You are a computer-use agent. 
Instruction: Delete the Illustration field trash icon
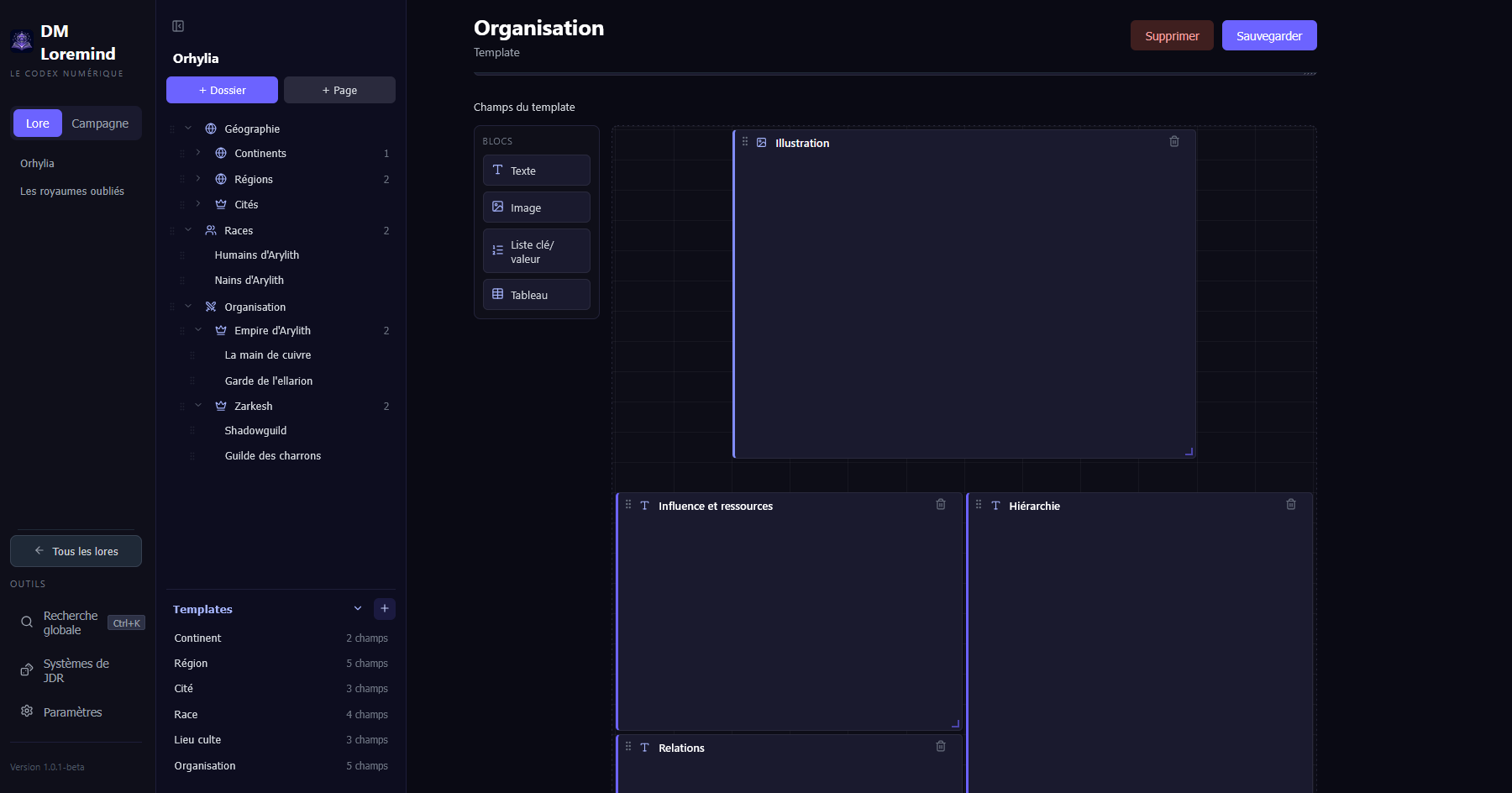tap(1174, 142)
